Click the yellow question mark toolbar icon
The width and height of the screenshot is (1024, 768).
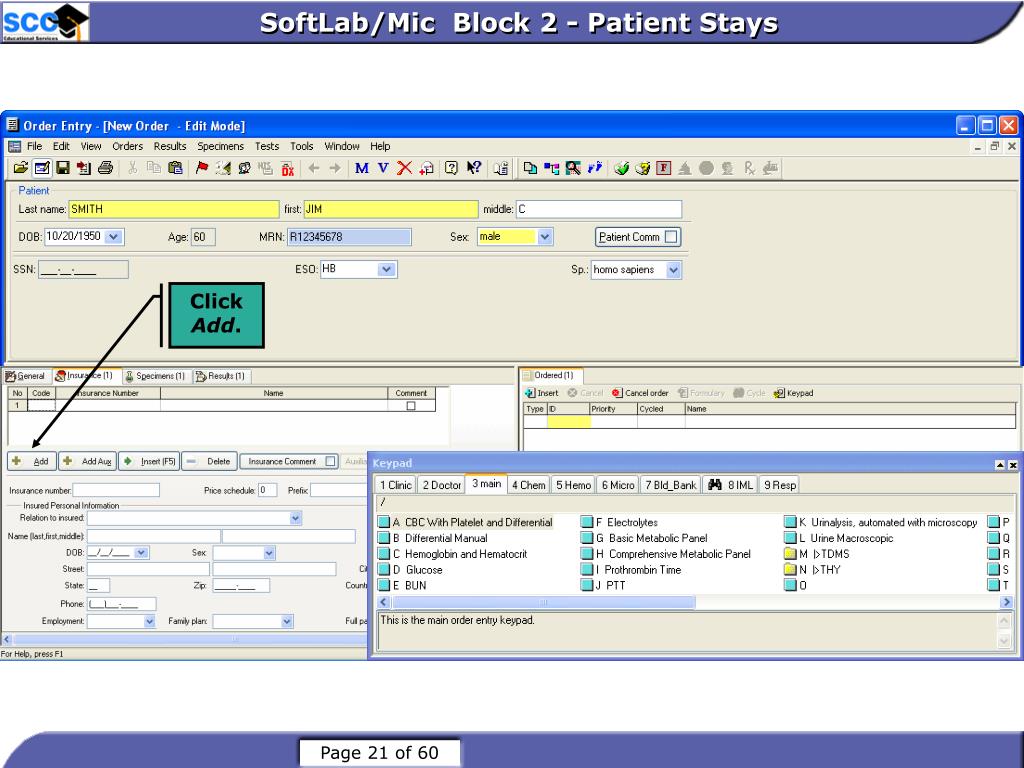643,168
